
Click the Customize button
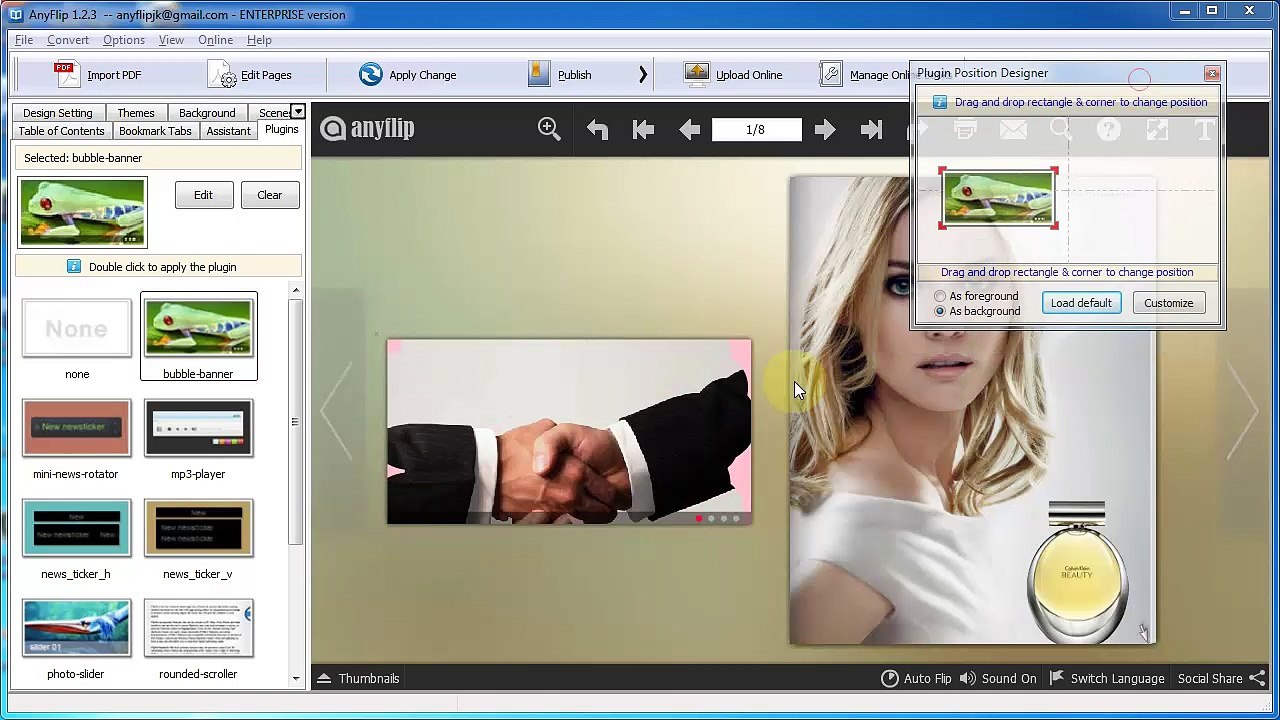pyautogui.click(x=1169, y=303)
